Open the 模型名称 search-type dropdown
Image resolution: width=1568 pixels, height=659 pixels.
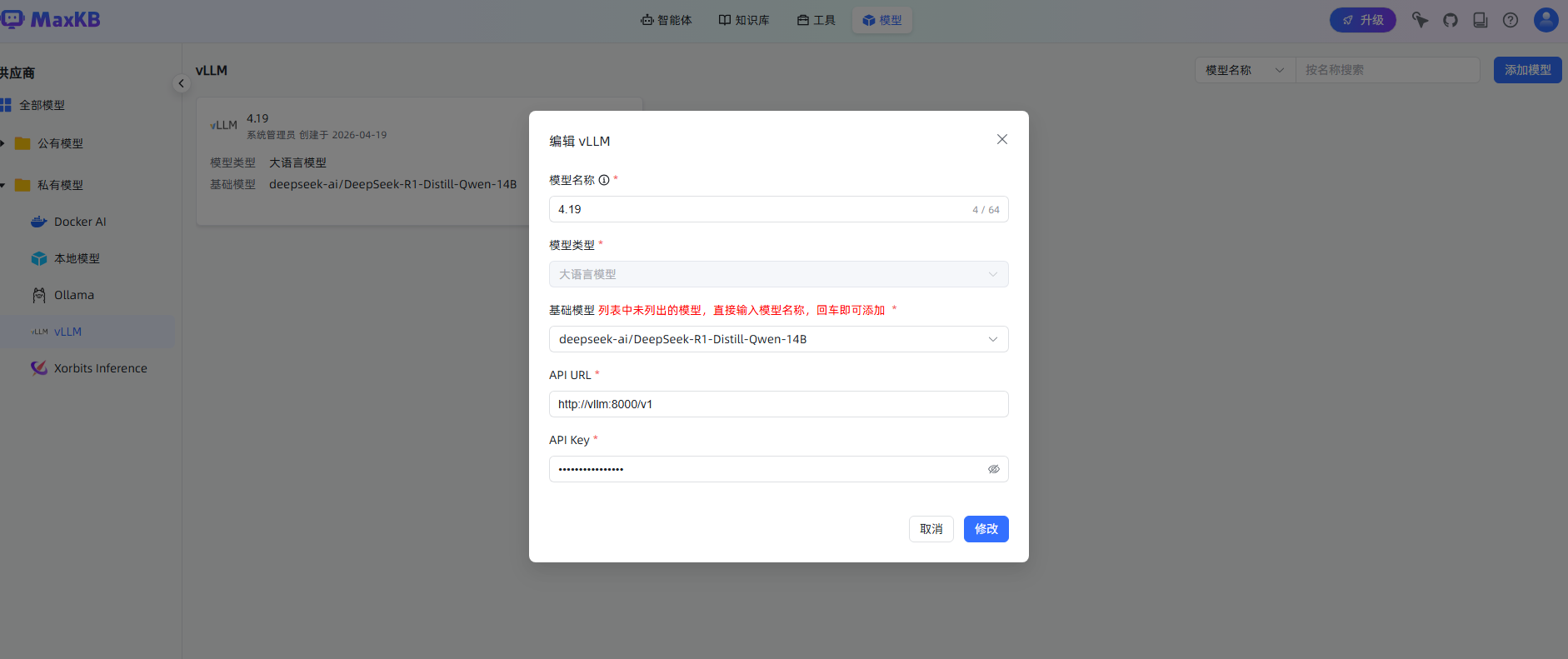[1245, 70]
